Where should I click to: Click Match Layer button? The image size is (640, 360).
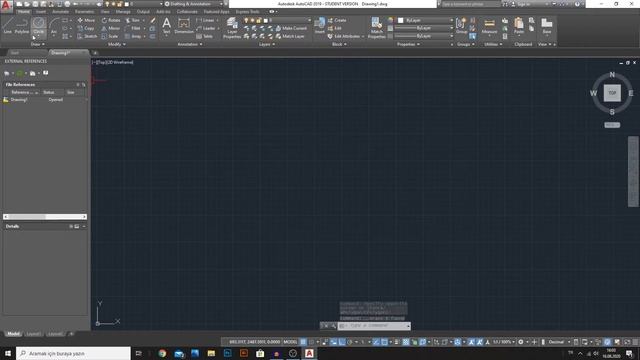coord(290,36)
